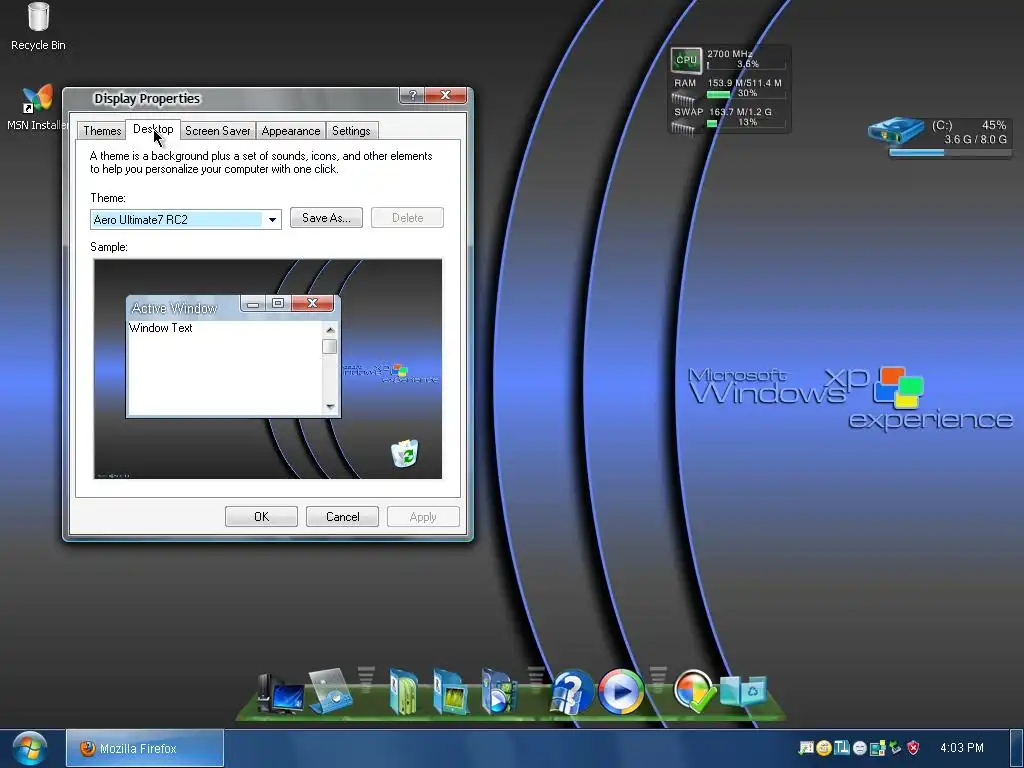The height and width of the screenshot is (768, 1024).
Task: Click the RAM usage gadget
Action: 729,91
